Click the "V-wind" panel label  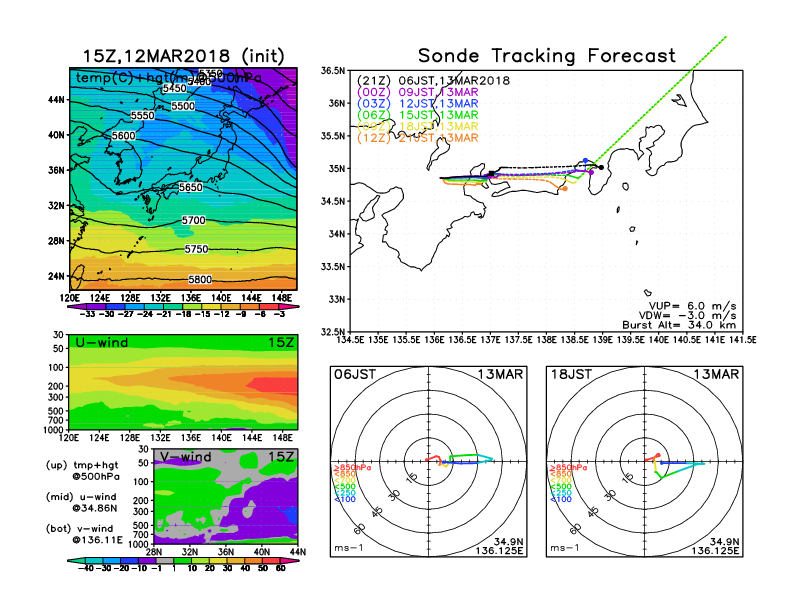point(186,457)
